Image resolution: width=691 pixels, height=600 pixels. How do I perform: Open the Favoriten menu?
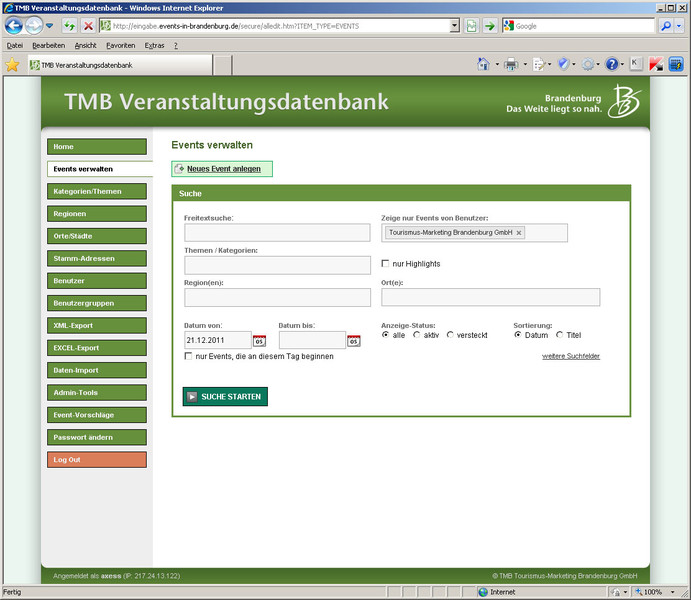point(120,45)
